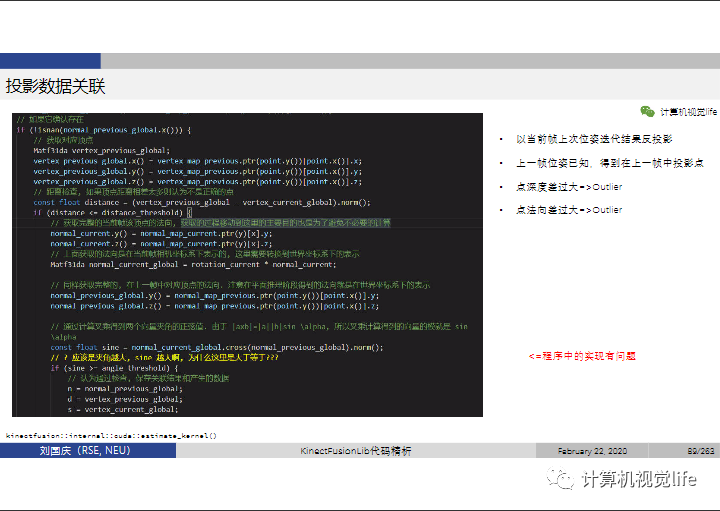Click the page number 89/263
Viewport: 720px width, 511px height.
click(x=701, y=451)
